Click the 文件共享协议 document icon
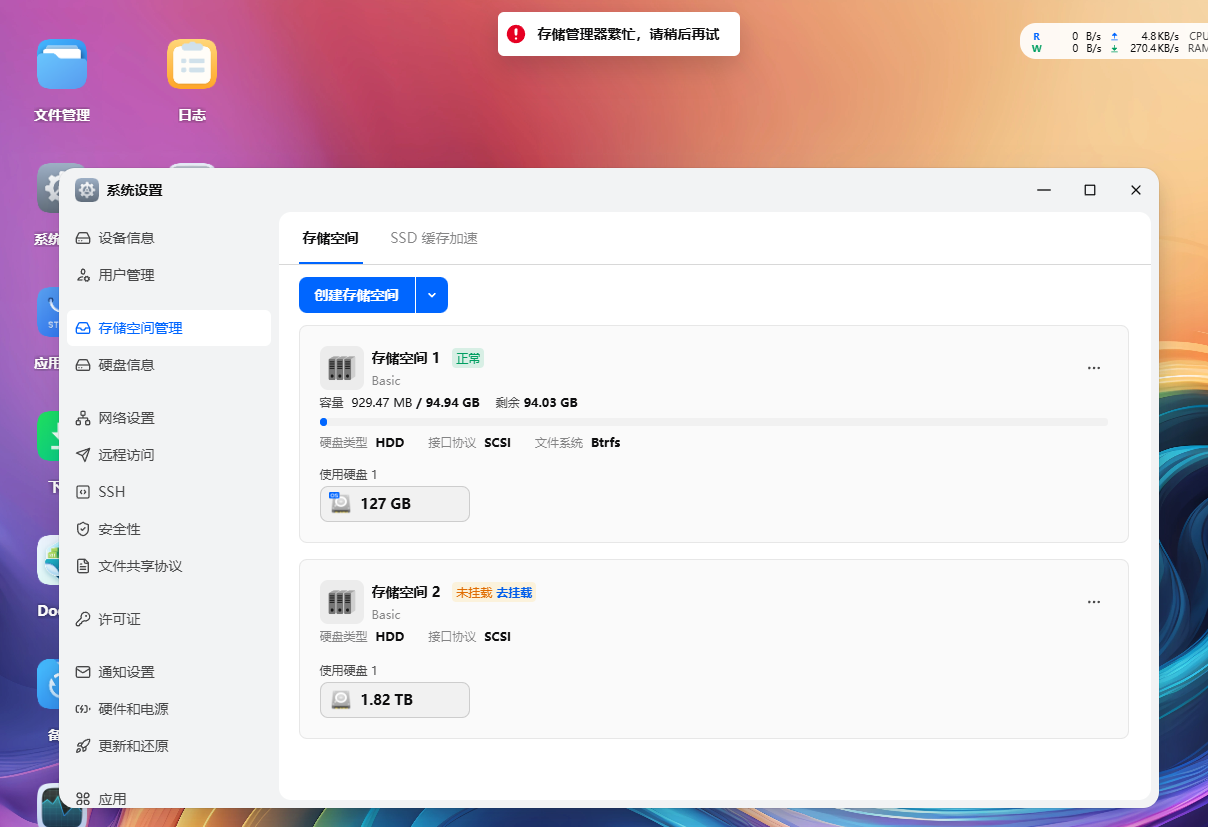The width and height of the screenshot is (1208, 827). 83,566
